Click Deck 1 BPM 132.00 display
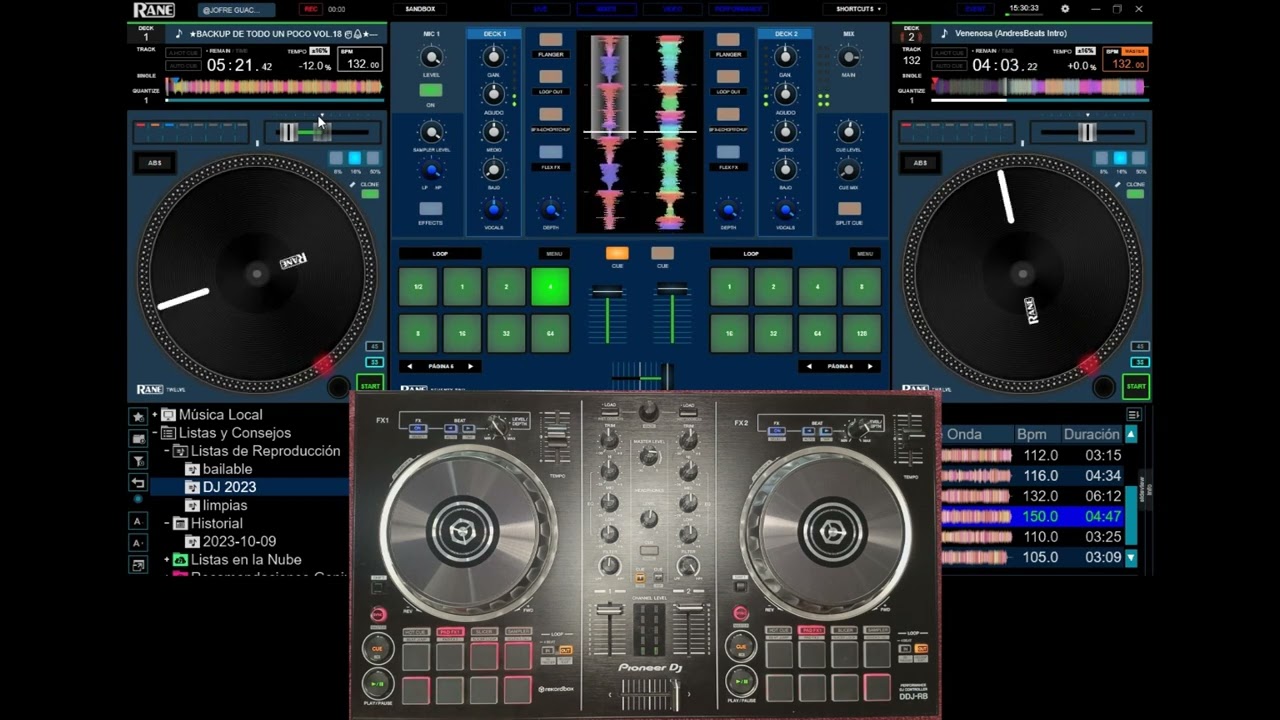Image resolution: width=1280 pixels, height=720 pixels. (360, 60)
